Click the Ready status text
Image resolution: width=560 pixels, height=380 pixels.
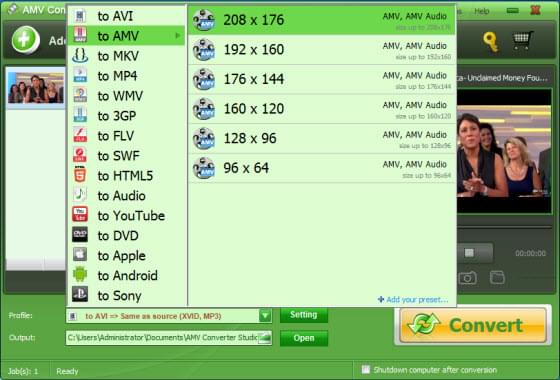coord(67,371)
